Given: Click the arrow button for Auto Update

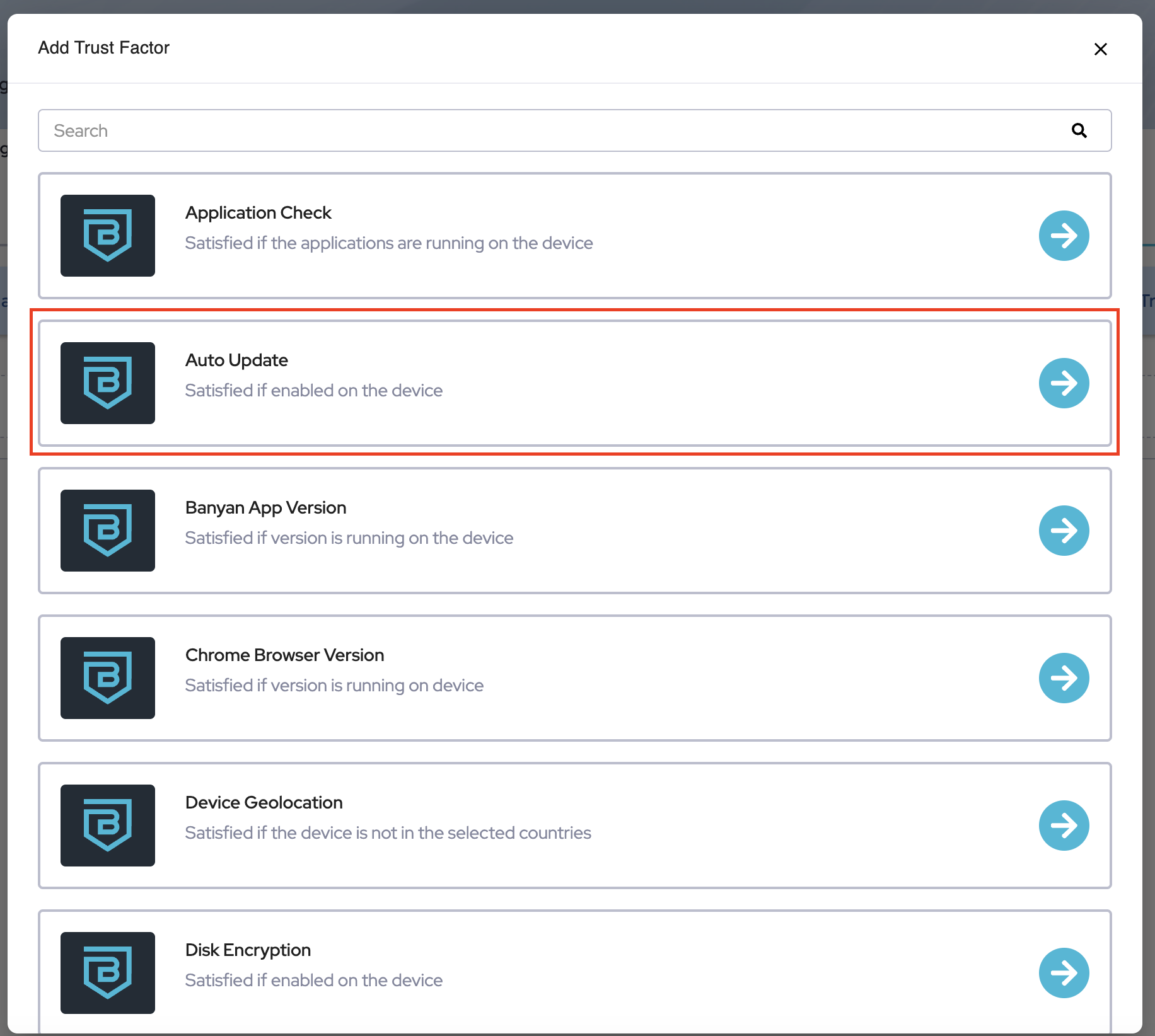Looking at the screenshot, I should tap(1064, 383).
